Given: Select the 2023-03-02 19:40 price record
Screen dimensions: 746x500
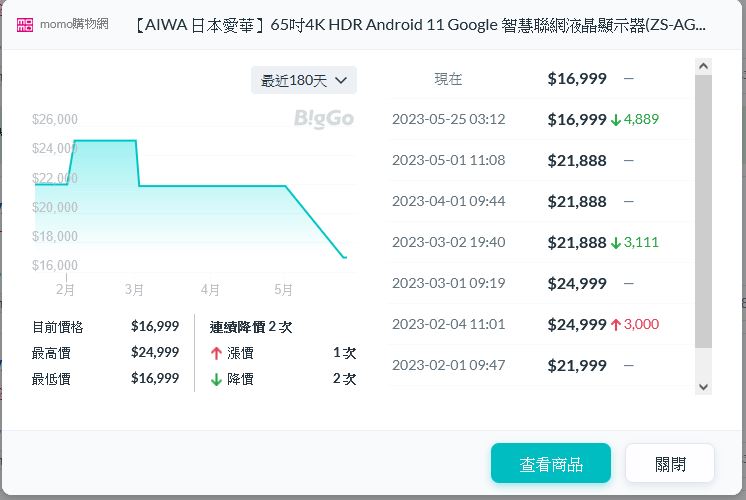Looking at the screenshot, I should 448,242.
